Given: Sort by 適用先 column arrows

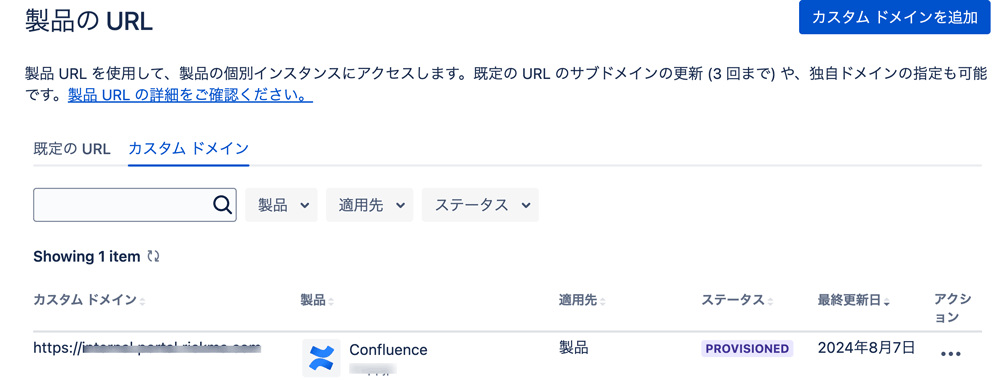Looking at the screenshot, I should [603, 301].
